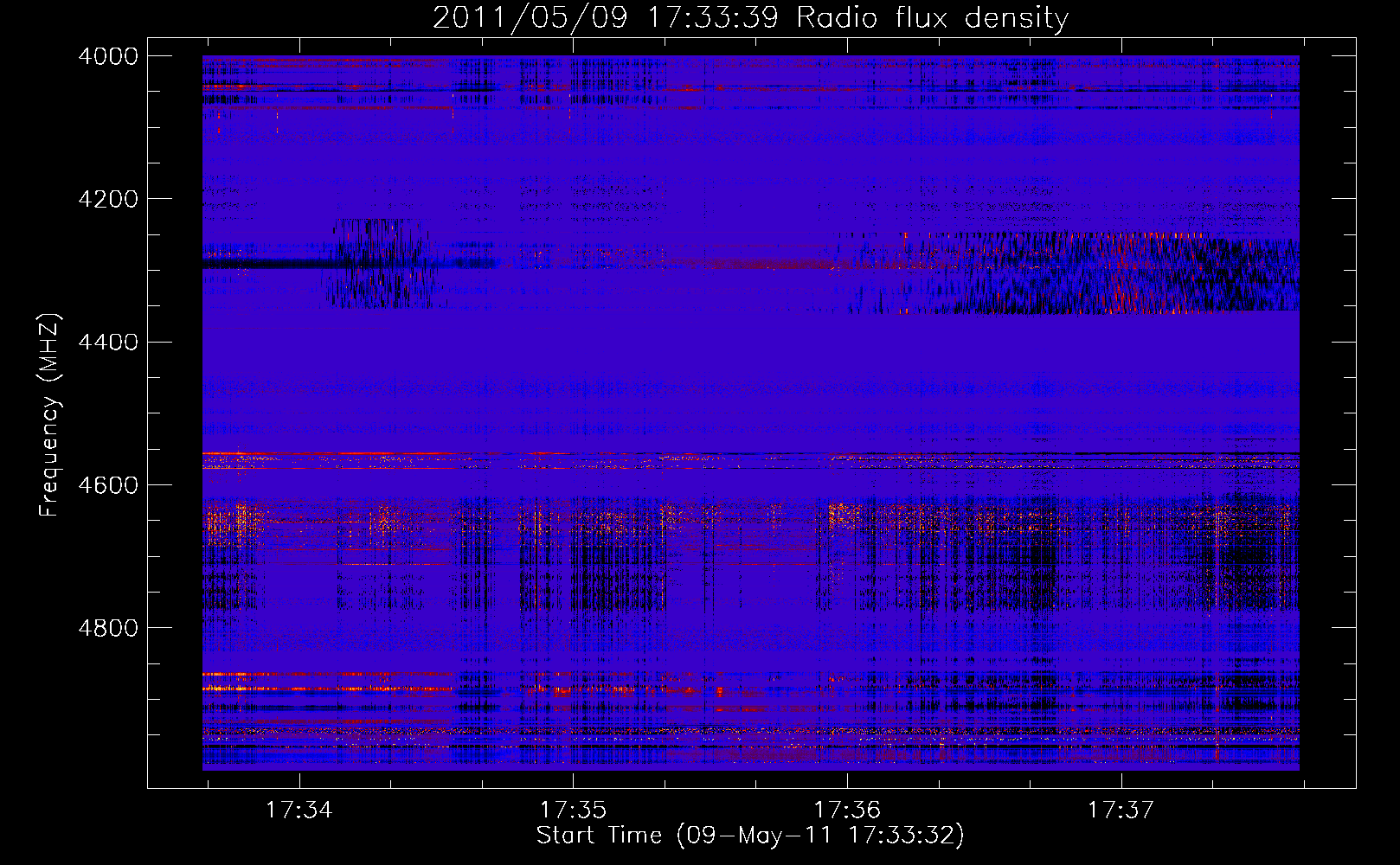Click the 'Frequency (MHZ)' y-axis label
Viewport: 1400px width, 865px height.
(49, 415)
